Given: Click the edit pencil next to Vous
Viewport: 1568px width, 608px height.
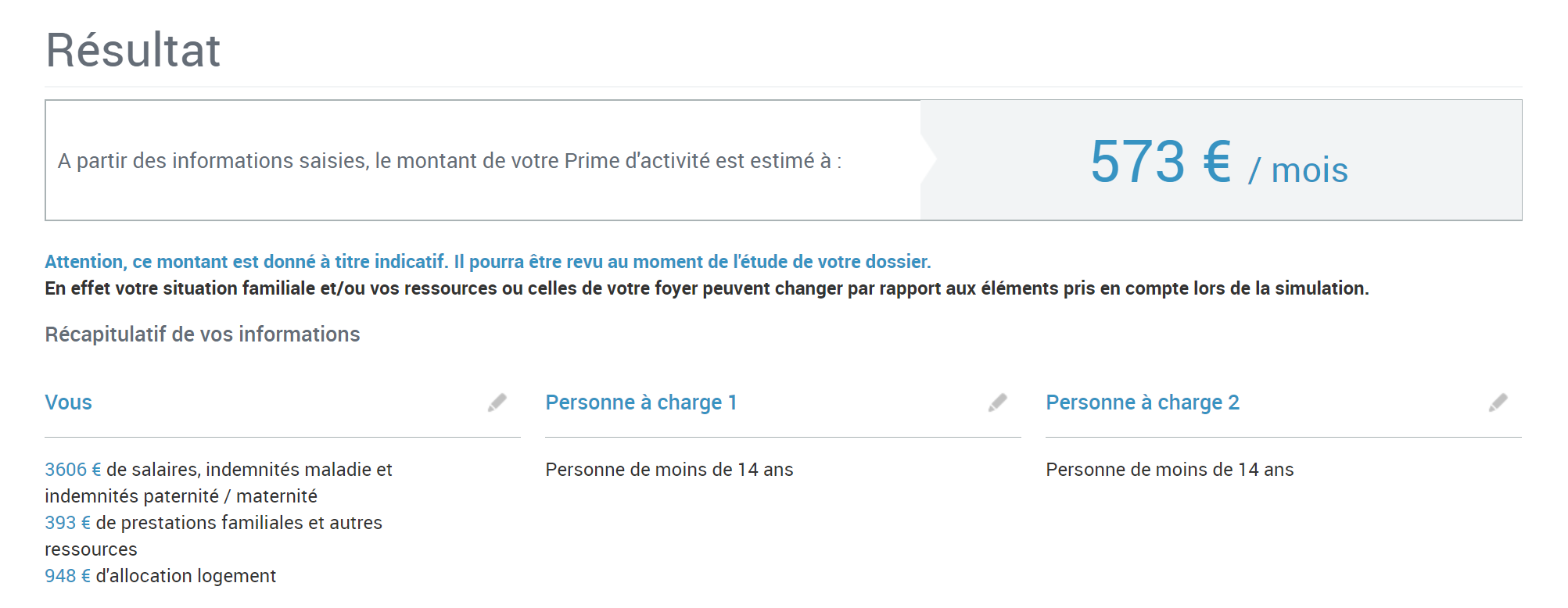Looking at the screenshot, I should pyautogui.click(x=497, y=402).
